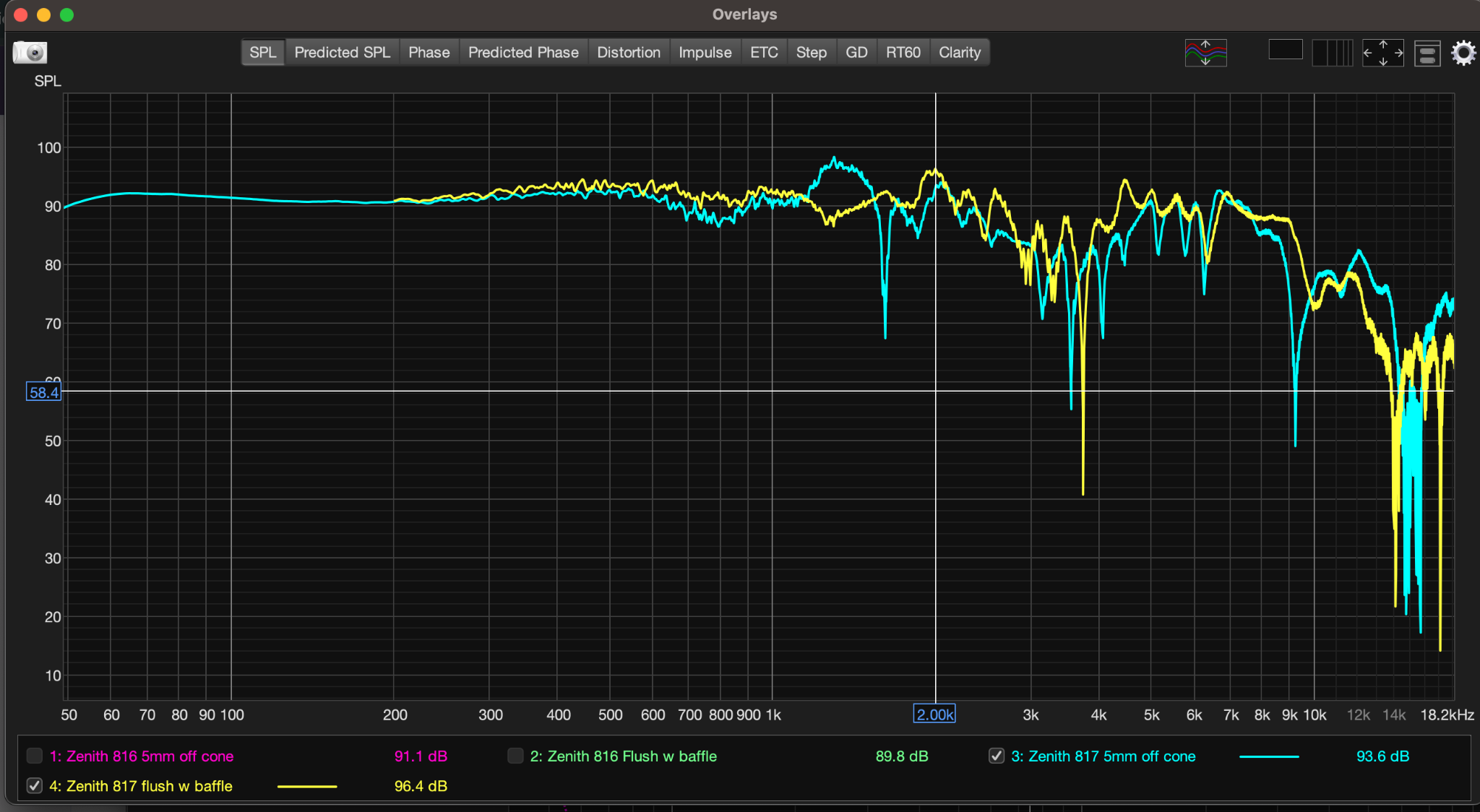Click the Overlays window title

coord(744,14)
